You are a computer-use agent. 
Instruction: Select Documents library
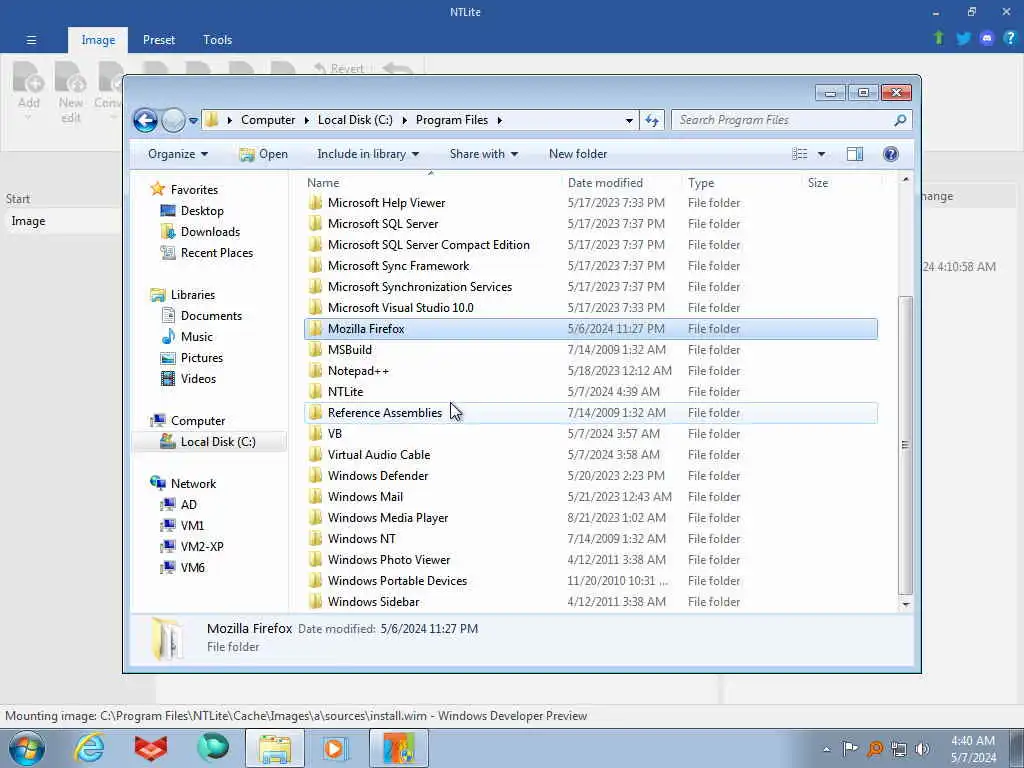pos(211,315)
